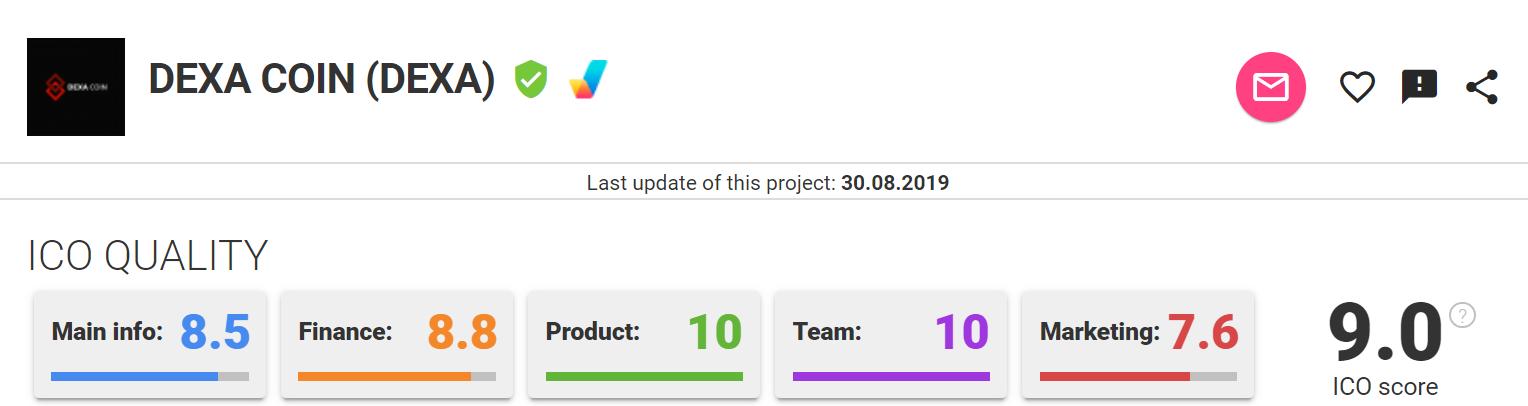1528x406 pixels.
Task: Share this project via share icon
Action: (x=1481, y=87)
